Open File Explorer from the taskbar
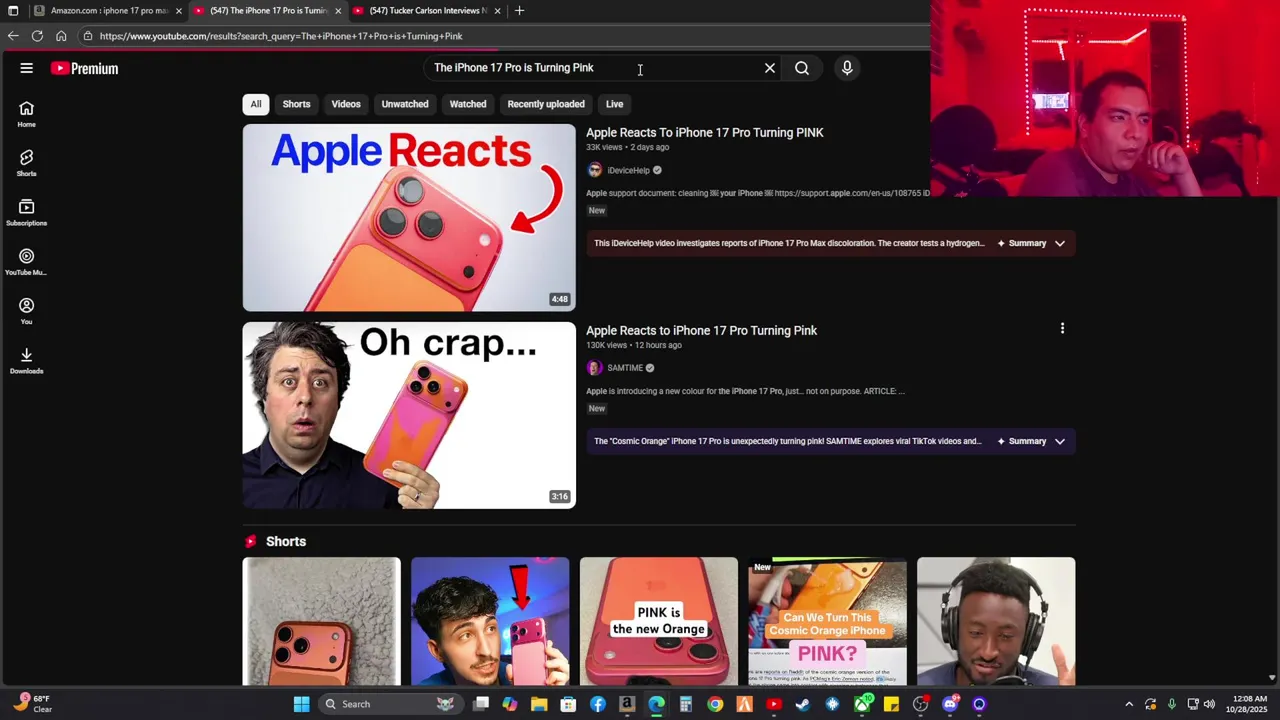1280x720 pixels. coord(539,704)
